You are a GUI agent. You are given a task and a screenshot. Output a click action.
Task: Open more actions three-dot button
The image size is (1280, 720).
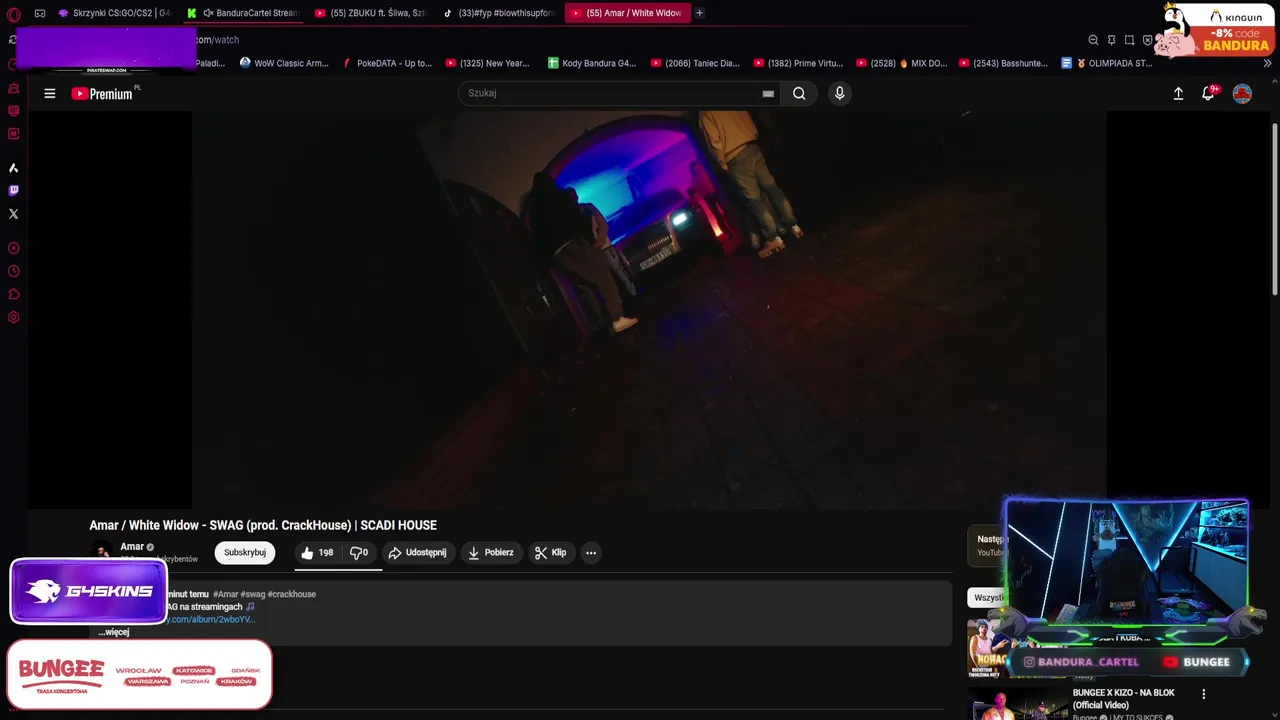591,552
